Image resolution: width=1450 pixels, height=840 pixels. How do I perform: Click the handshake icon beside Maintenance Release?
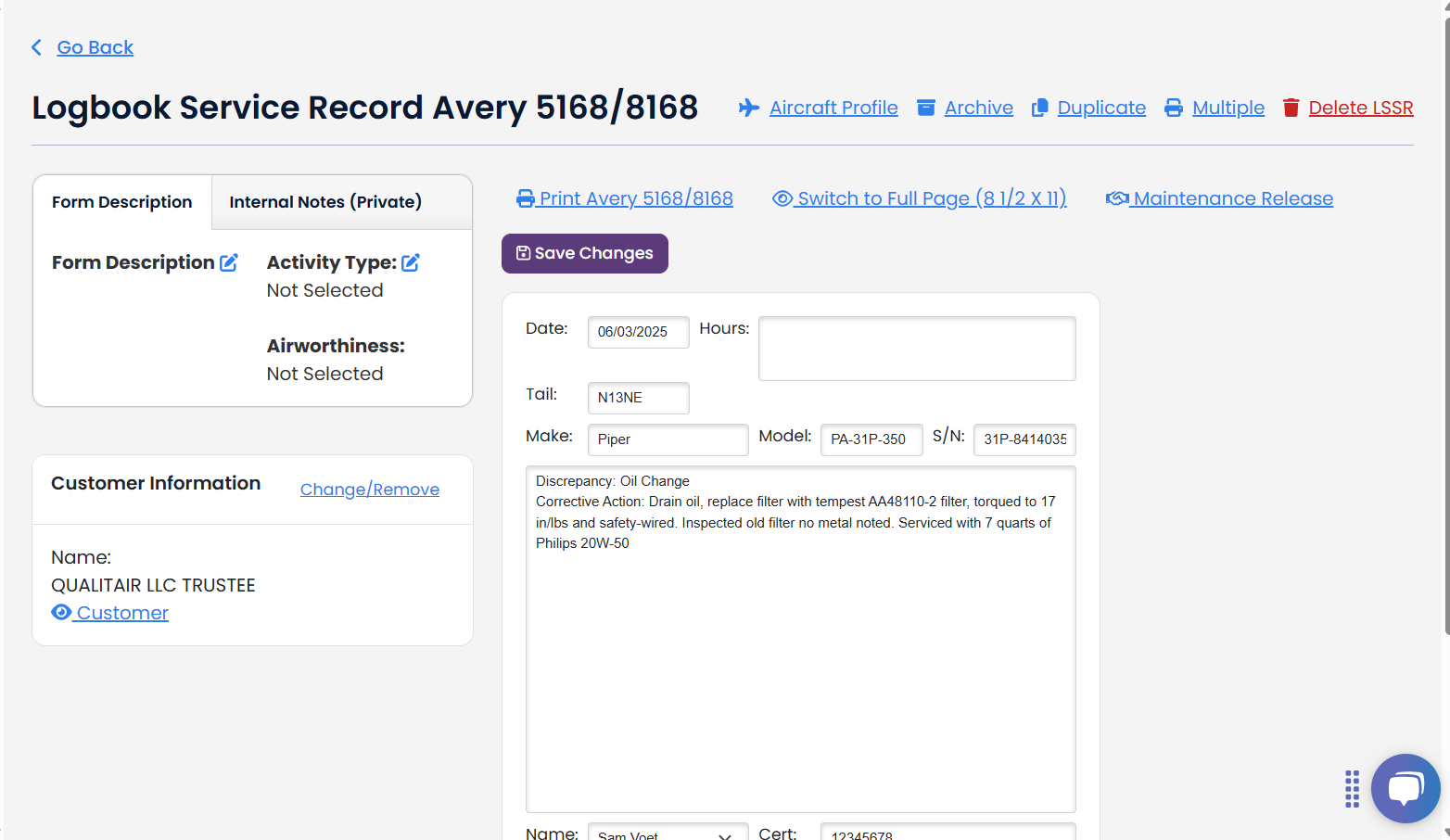point(1116,197)
